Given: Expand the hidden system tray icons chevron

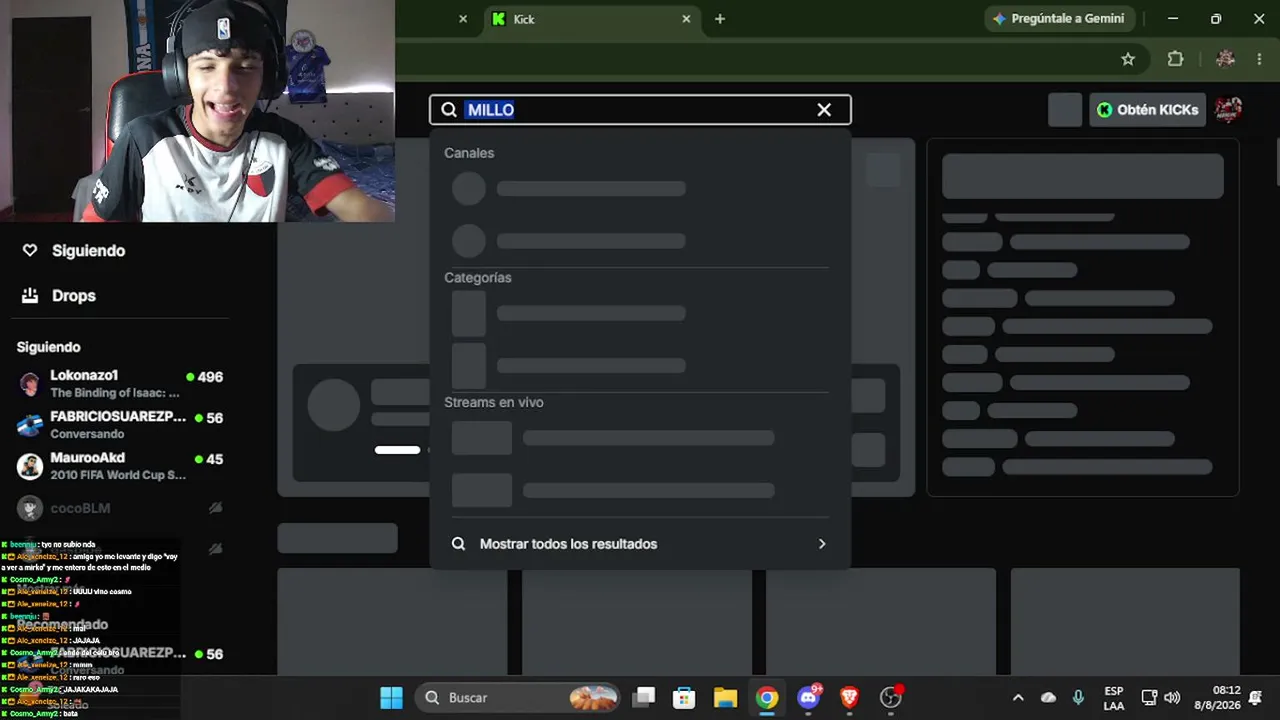Looking at the screenshot, I should pos(1018,698).
